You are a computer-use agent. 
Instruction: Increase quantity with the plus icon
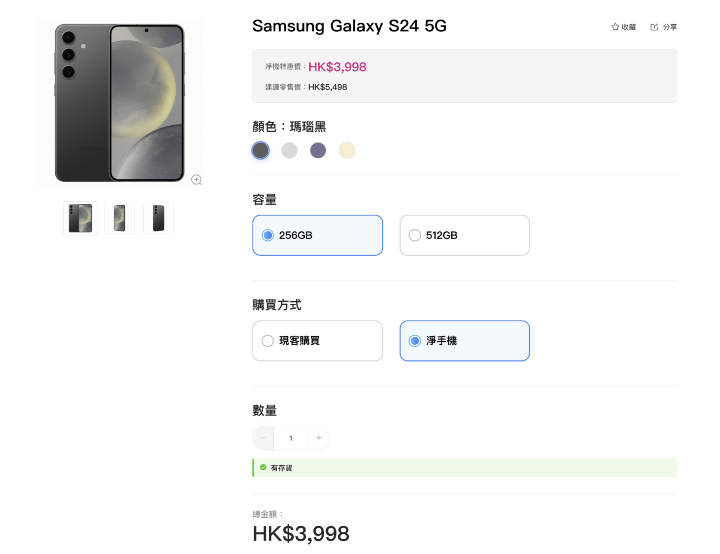coord(319,438)
